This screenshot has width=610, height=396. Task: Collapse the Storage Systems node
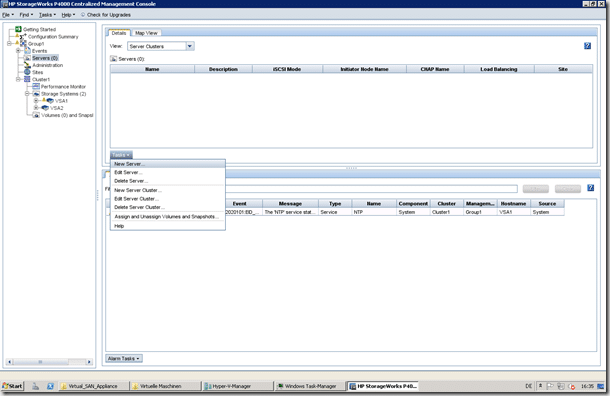tap(27, 94)
